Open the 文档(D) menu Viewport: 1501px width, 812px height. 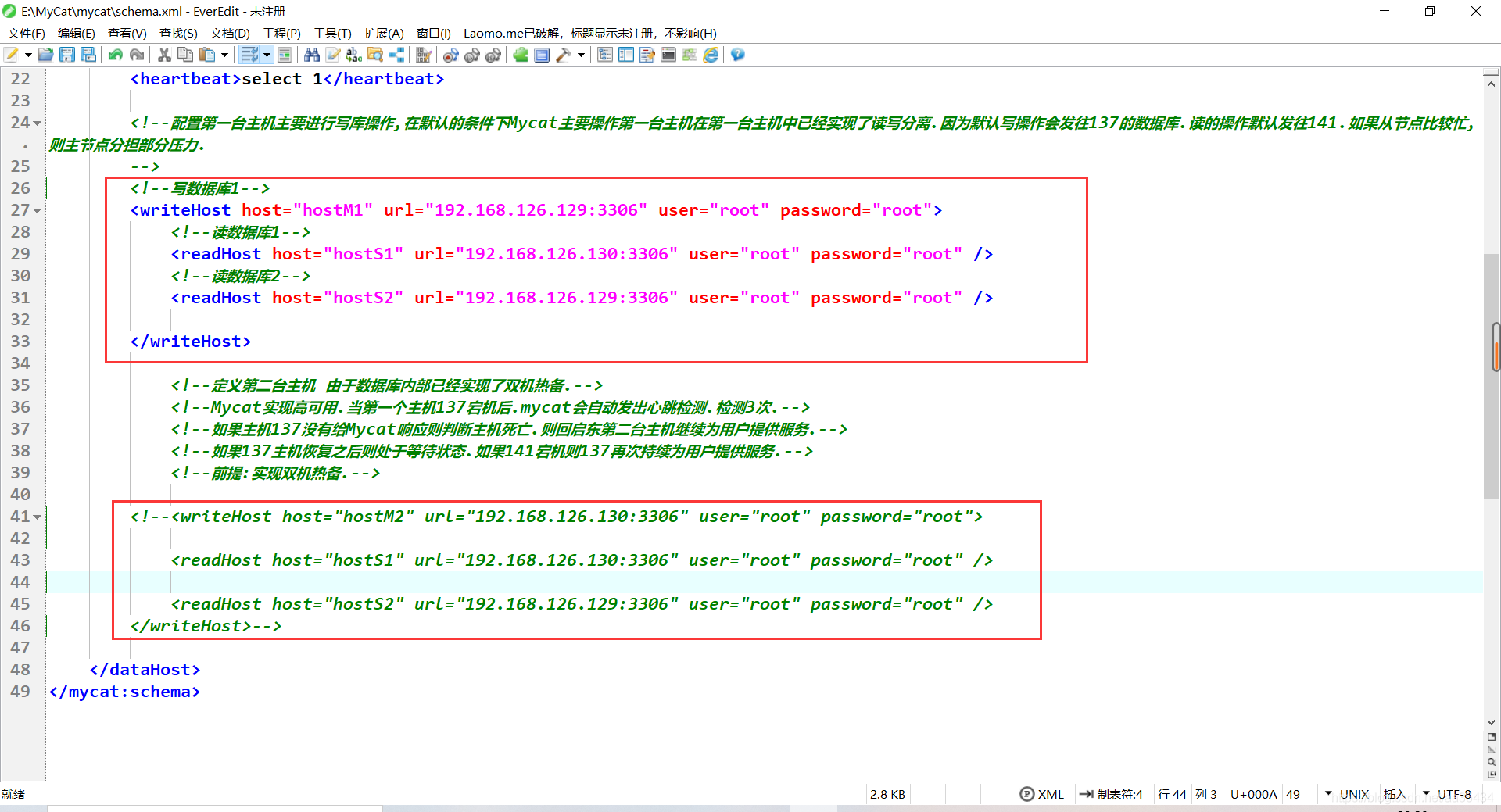click(x=230, y=33)
